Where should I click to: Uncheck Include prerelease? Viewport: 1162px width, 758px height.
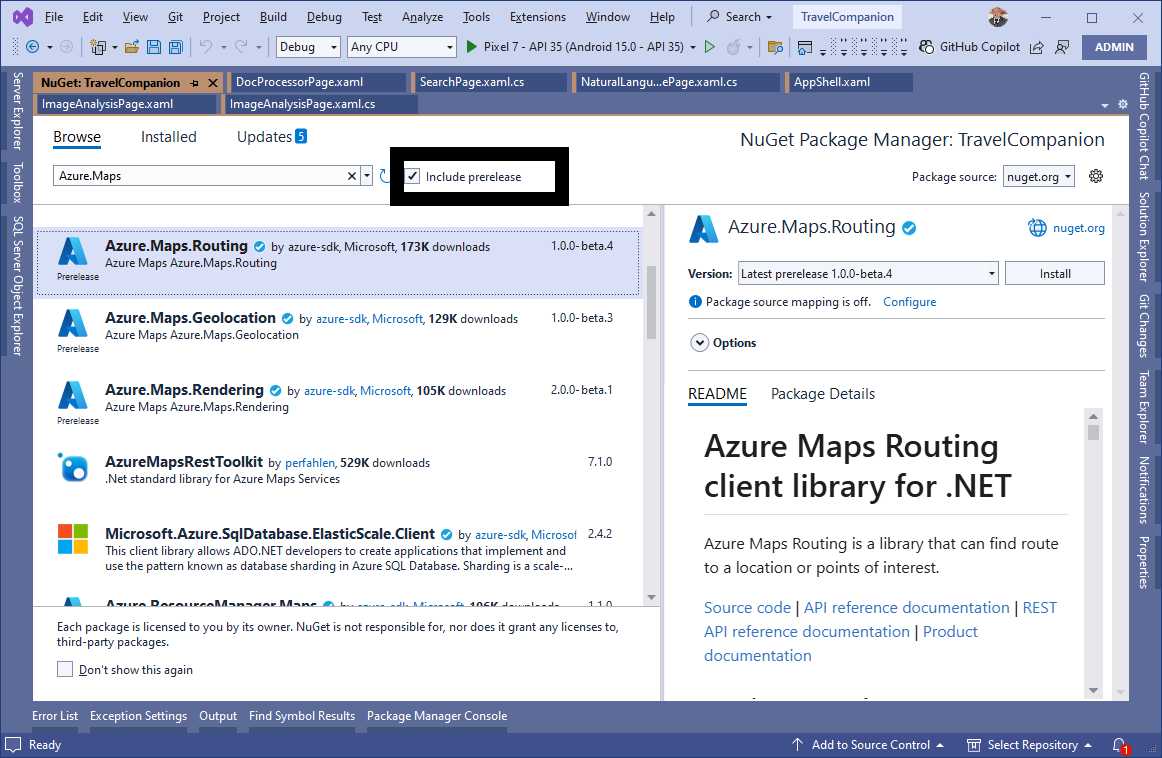pos(412,176)
